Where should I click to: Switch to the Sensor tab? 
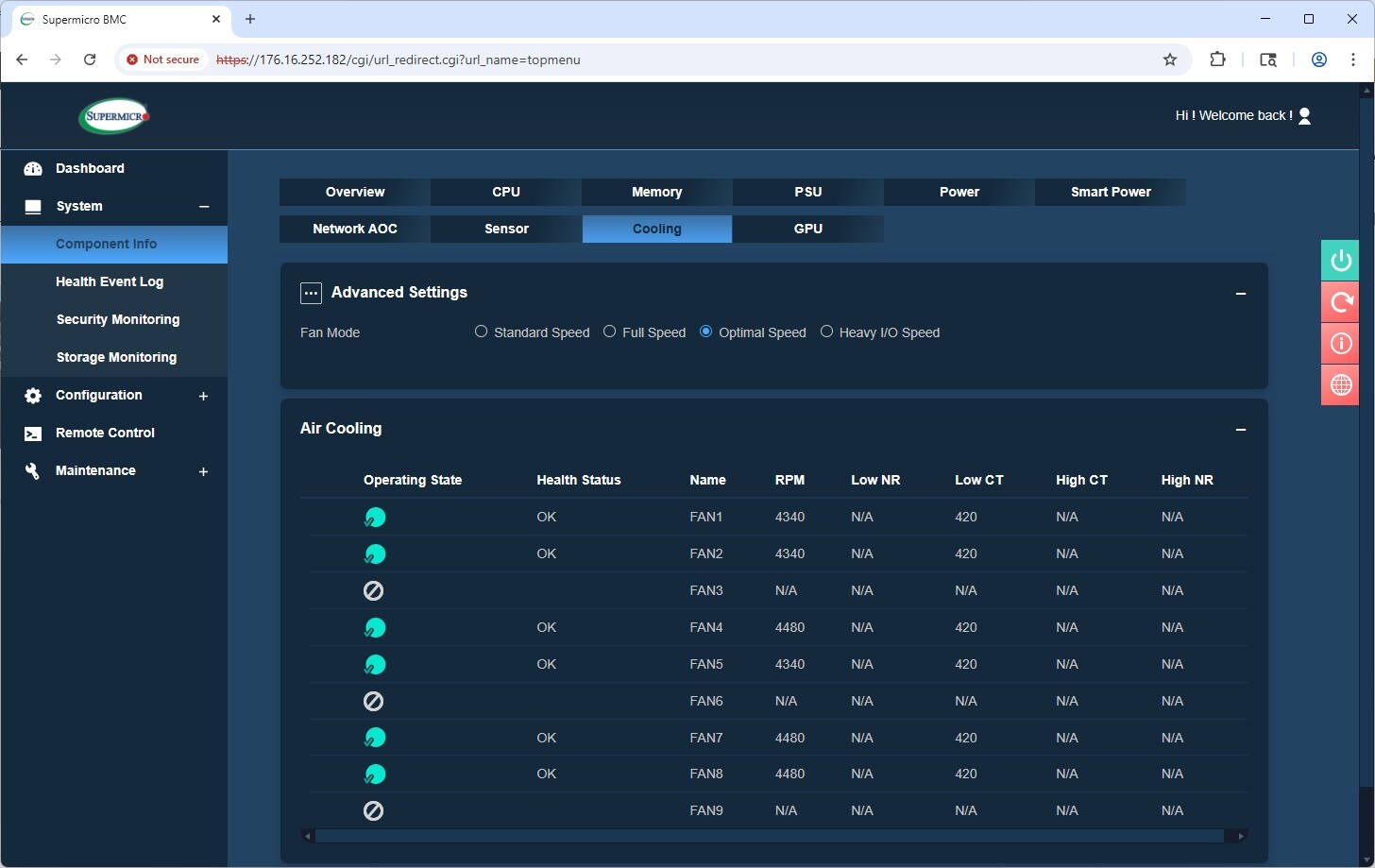pos(506,229)
